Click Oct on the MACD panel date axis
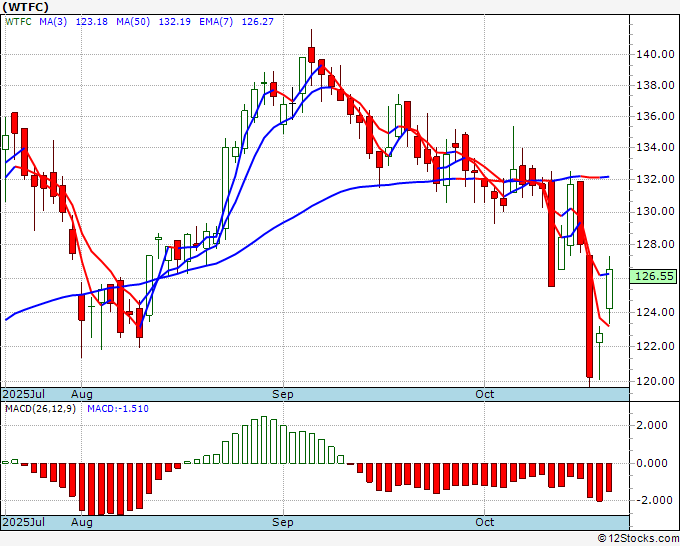 484,522
